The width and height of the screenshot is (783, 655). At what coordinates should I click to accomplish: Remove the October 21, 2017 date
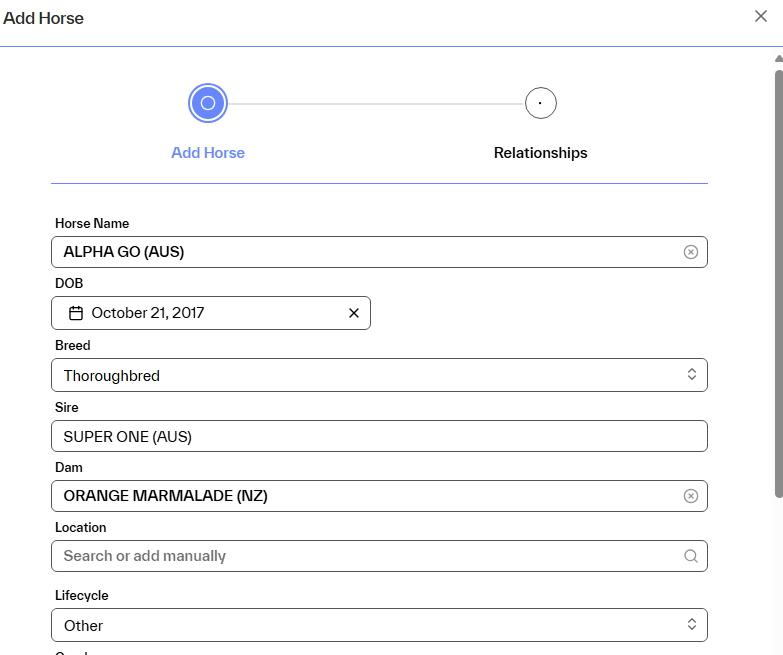[353, 313]
